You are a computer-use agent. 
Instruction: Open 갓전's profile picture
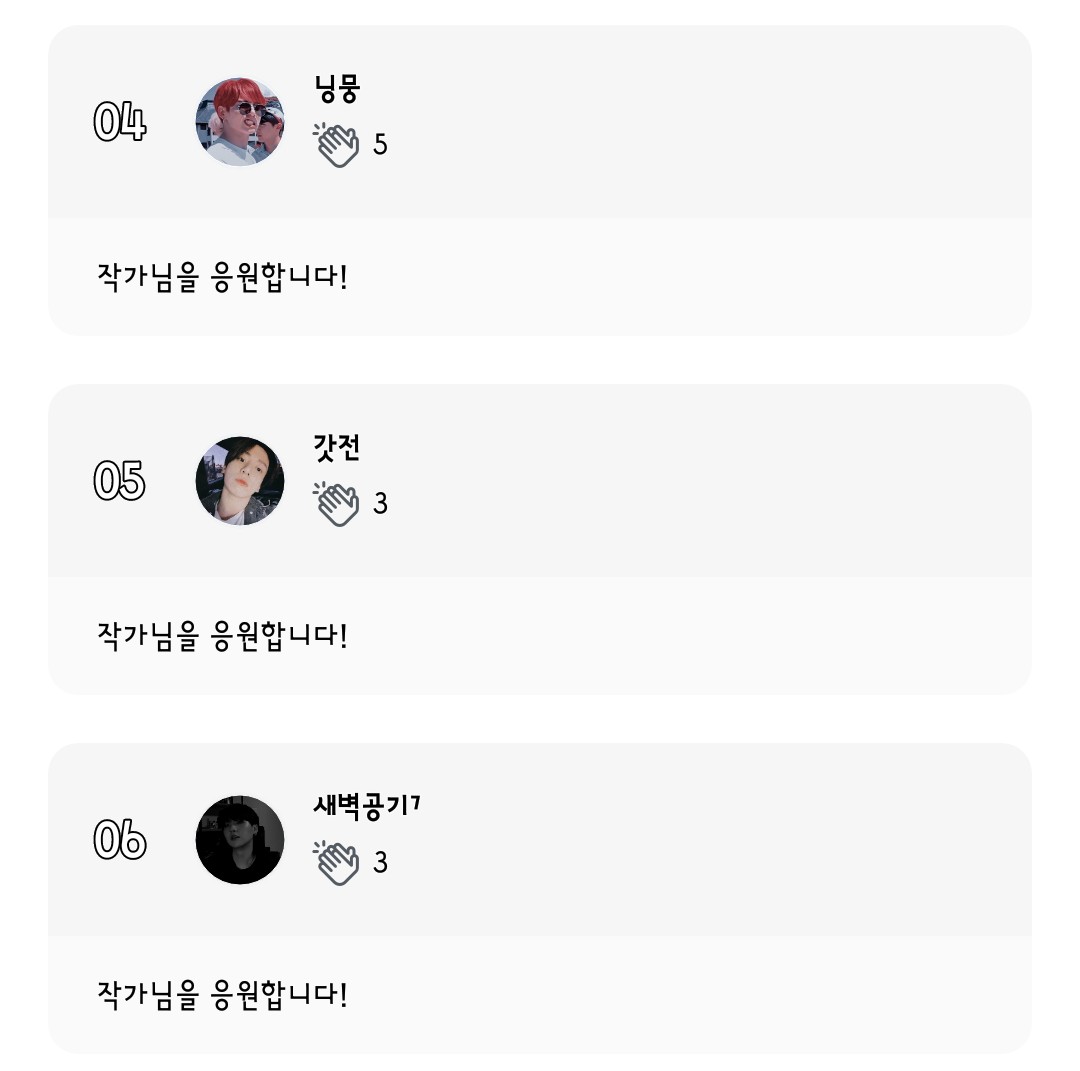(240, 481)
